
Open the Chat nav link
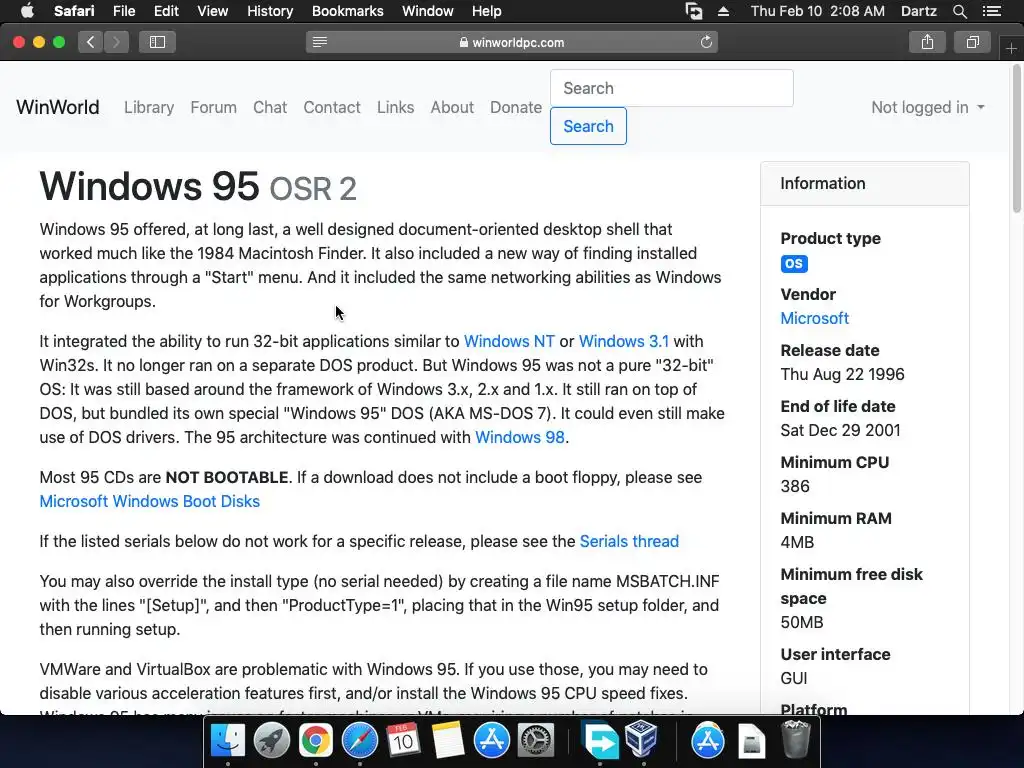click(270, 108)
